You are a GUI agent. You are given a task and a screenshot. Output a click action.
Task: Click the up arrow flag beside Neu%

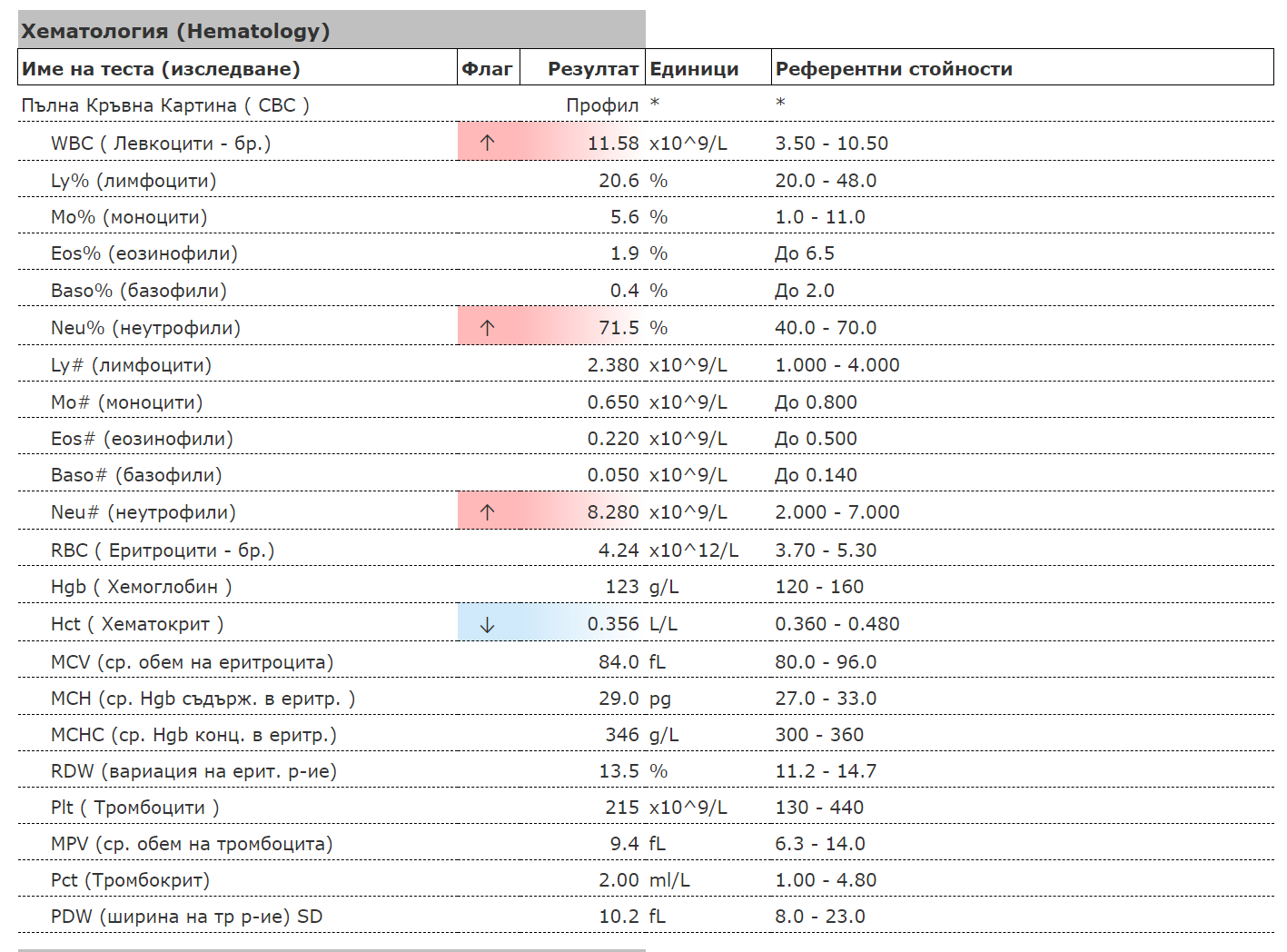tap(488, 328)
